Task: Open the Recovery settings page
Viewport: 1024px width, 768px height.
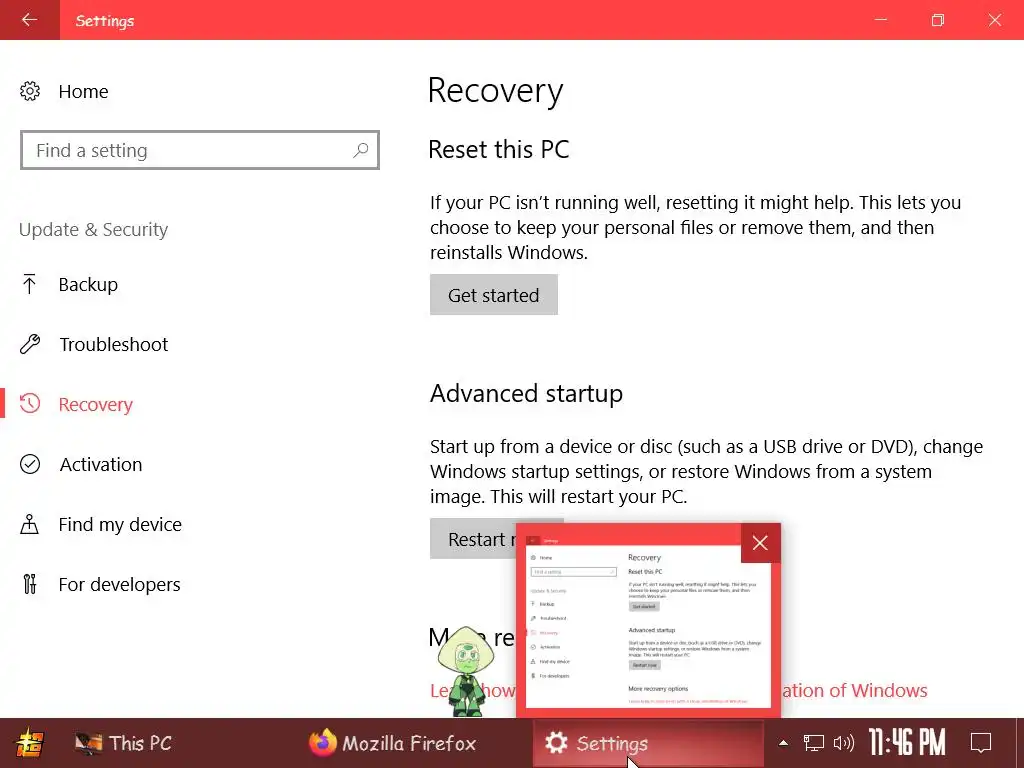Action: pyautogui.click(x=95, y=404)
